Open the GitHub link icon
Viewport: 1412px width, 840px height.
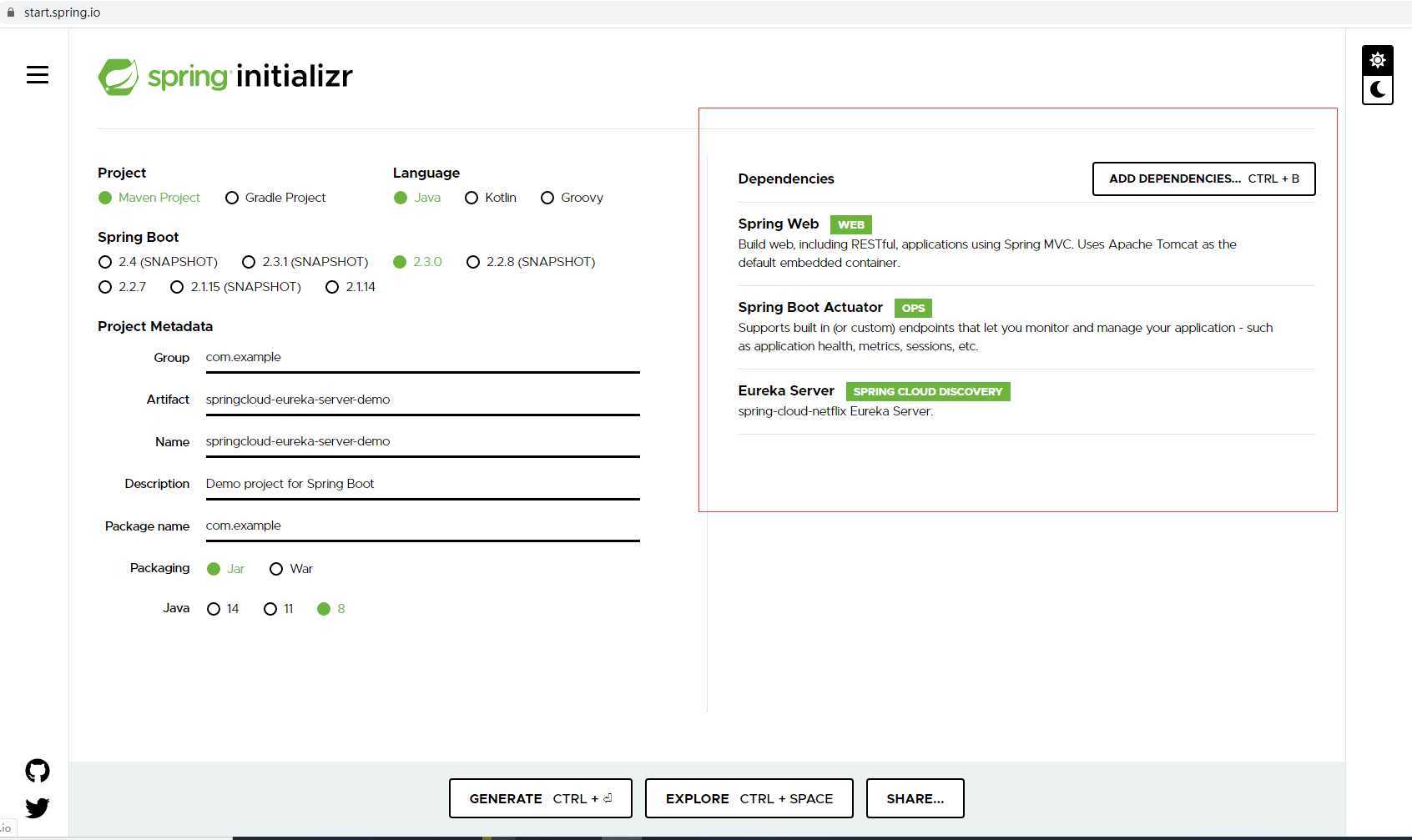pos(37,771)
